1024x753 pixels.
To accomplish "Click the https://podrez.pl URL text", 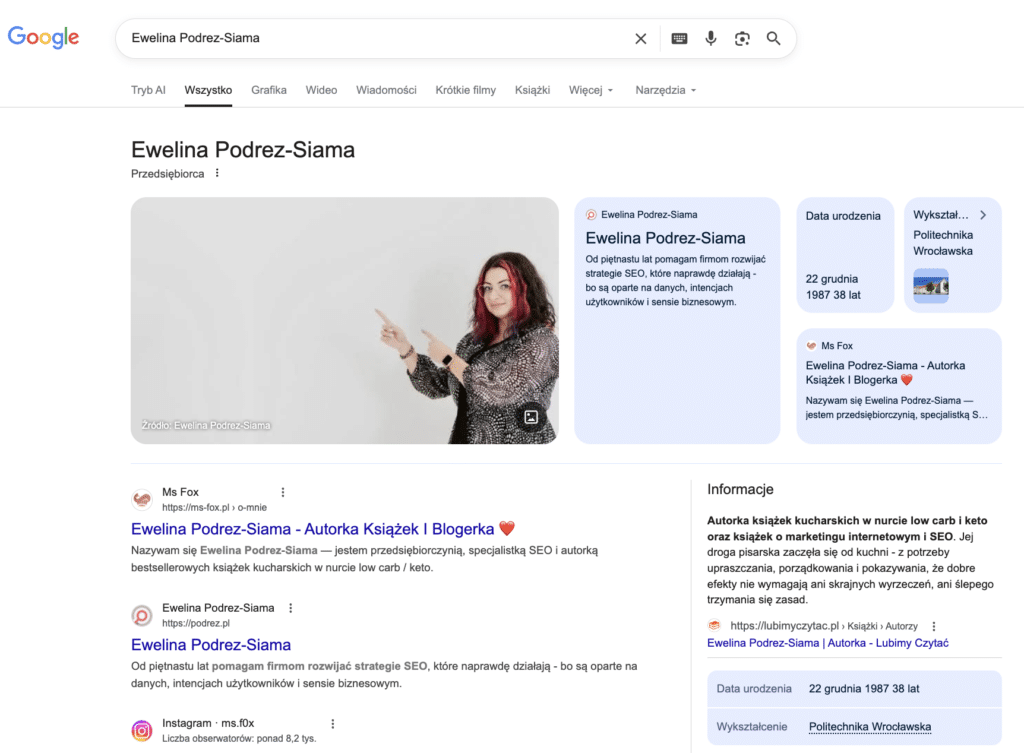I will pos(196,623).
